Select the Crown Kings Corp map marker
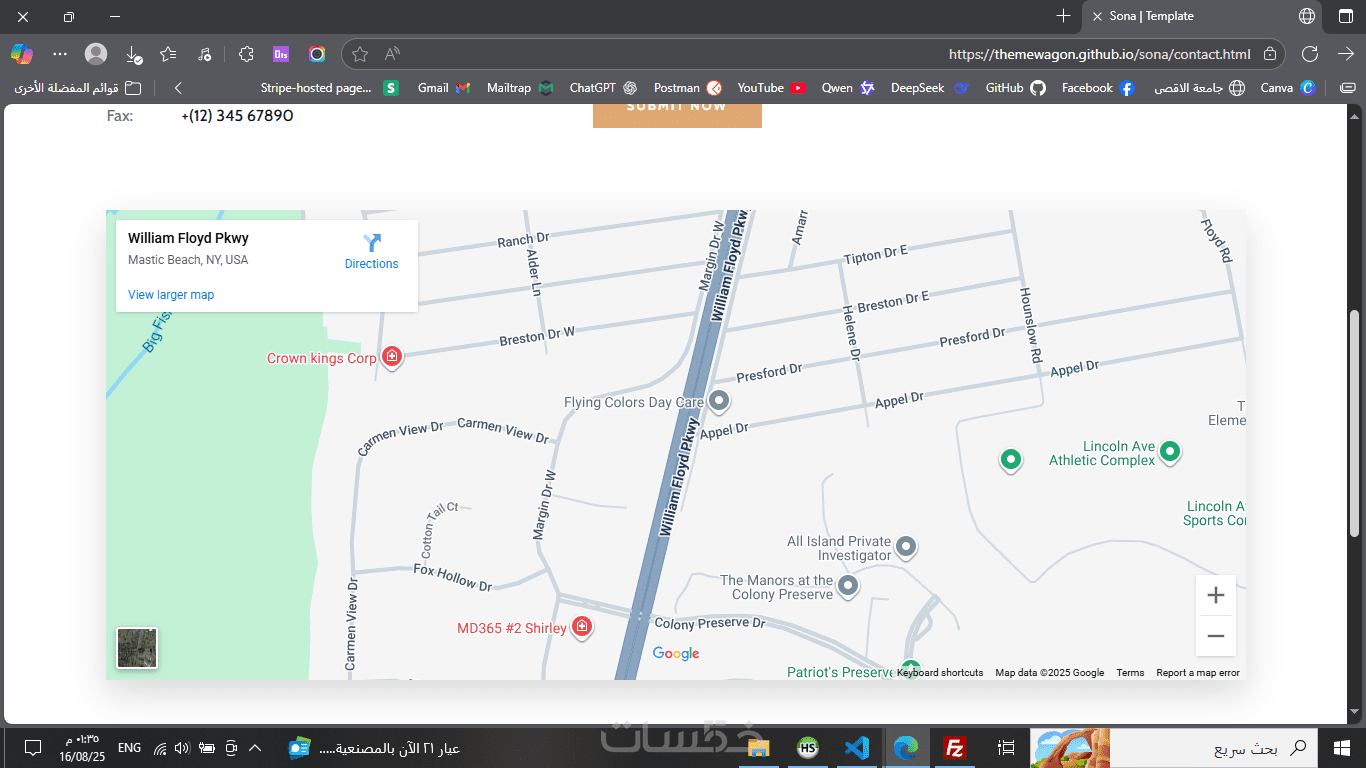Image resolution: width=1366 pixels, height=768 pixels. tap(392, 357)
